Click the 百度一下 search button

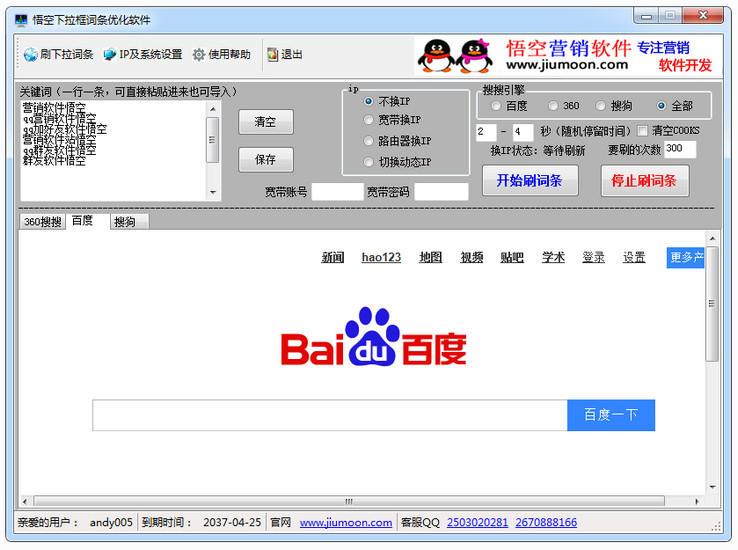[x=611, y=415]
